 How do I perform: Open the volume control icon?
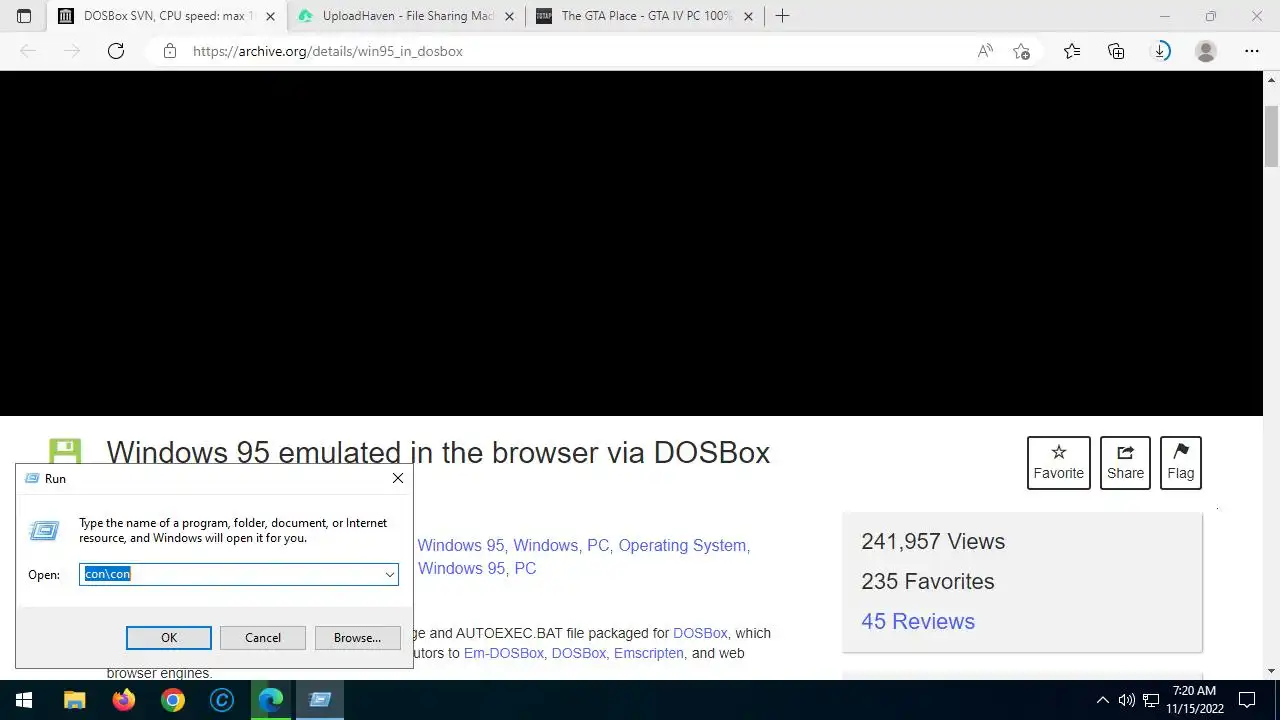[x=1127, y=700]
